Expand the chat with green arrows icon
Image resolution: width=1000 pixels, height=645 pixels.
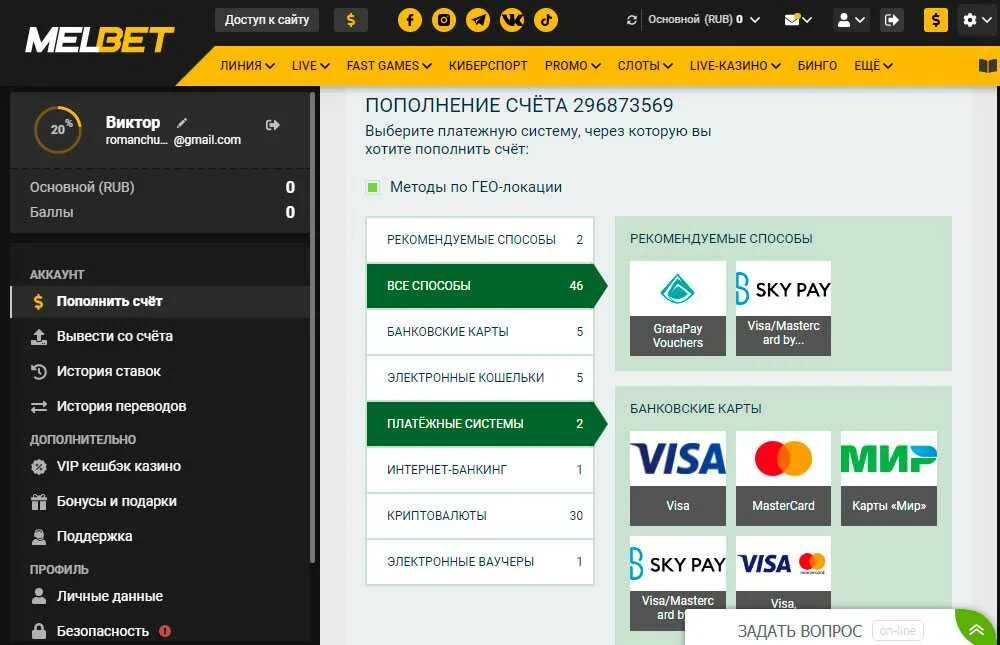click(x=976, y=630)
